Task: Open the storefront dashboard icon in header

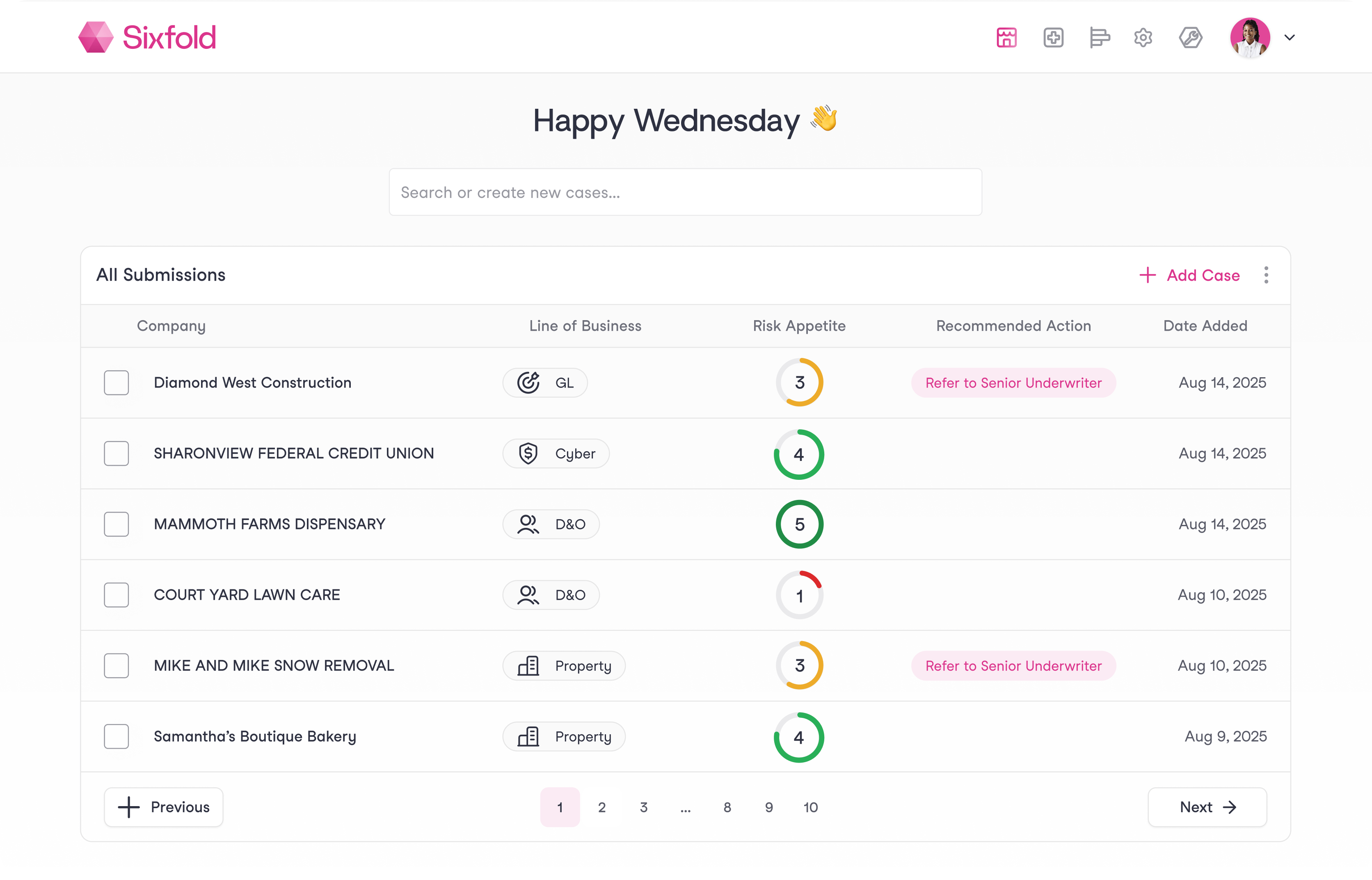Action: click(x=1006, y=38)
